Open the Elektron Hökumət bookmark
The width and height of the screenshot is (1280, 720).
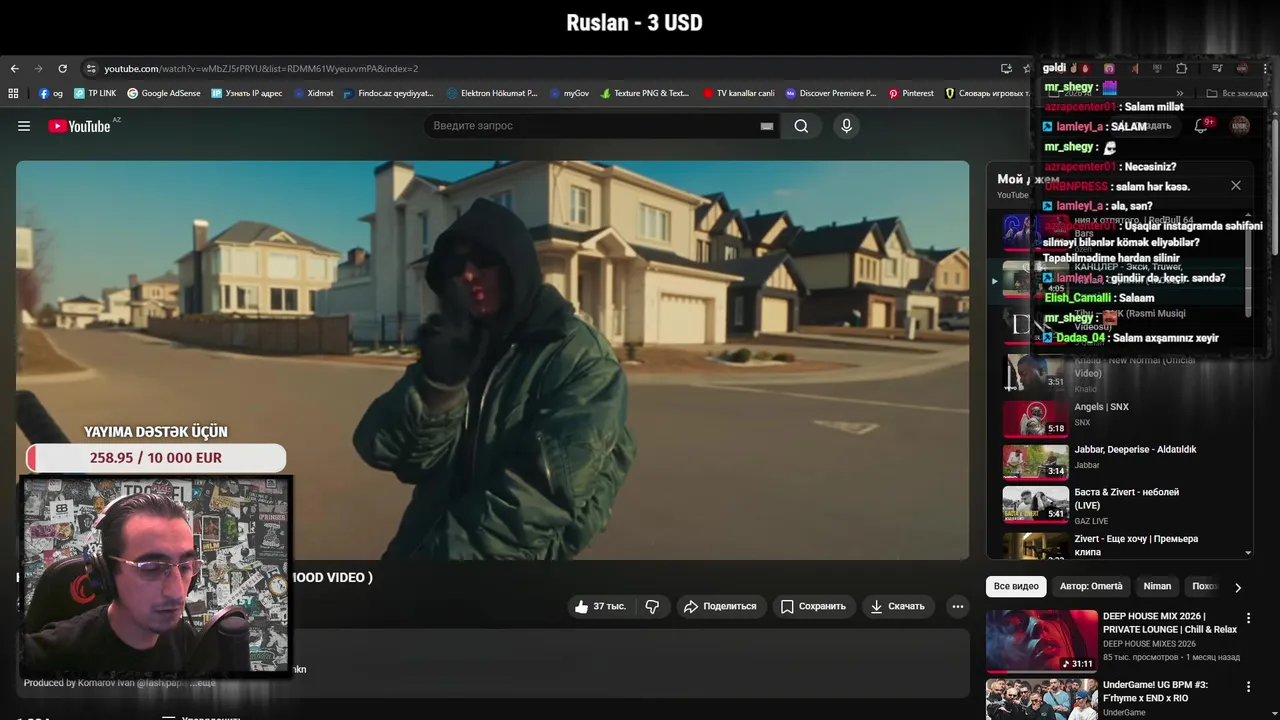click(x=492, y=93)
